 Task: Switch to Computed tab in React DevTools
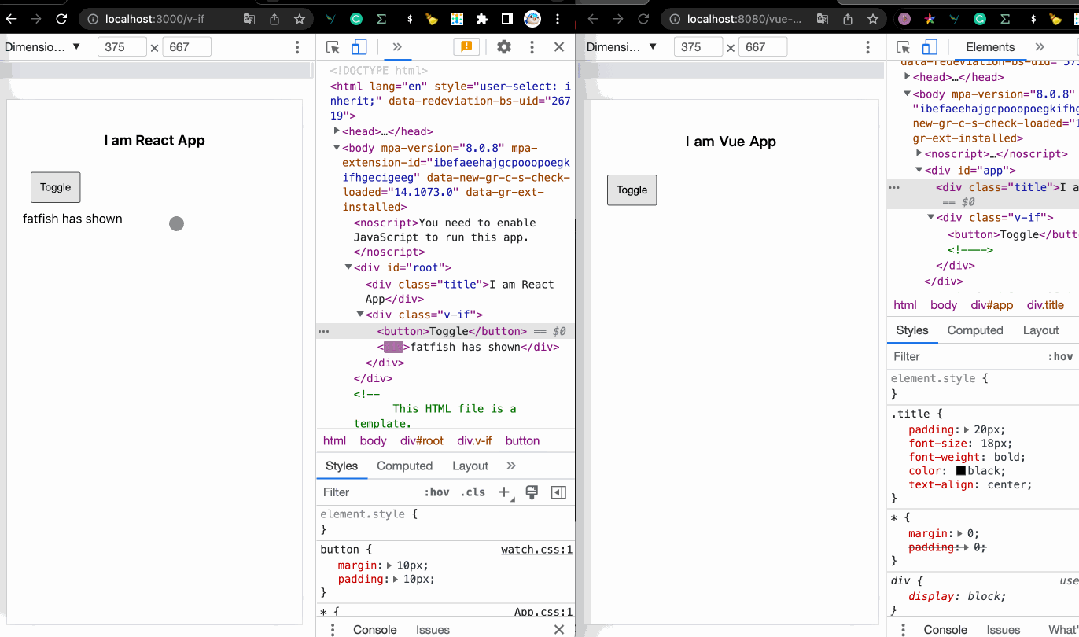(x=405, y=466)
